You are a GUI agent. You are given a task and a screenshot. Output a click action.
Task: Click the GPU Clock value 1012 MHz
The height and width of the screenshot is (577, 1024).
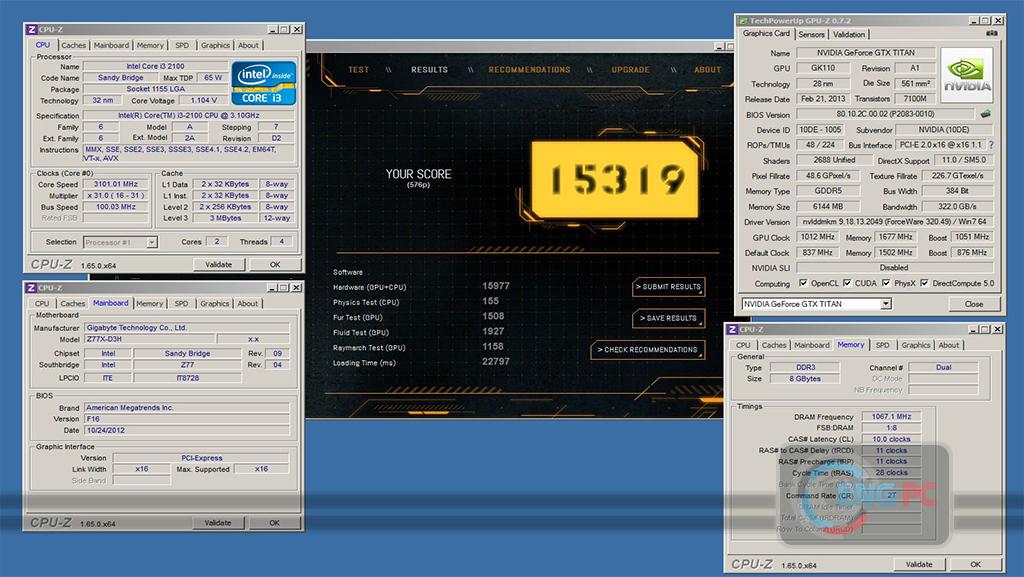click(x=818, y=237)
